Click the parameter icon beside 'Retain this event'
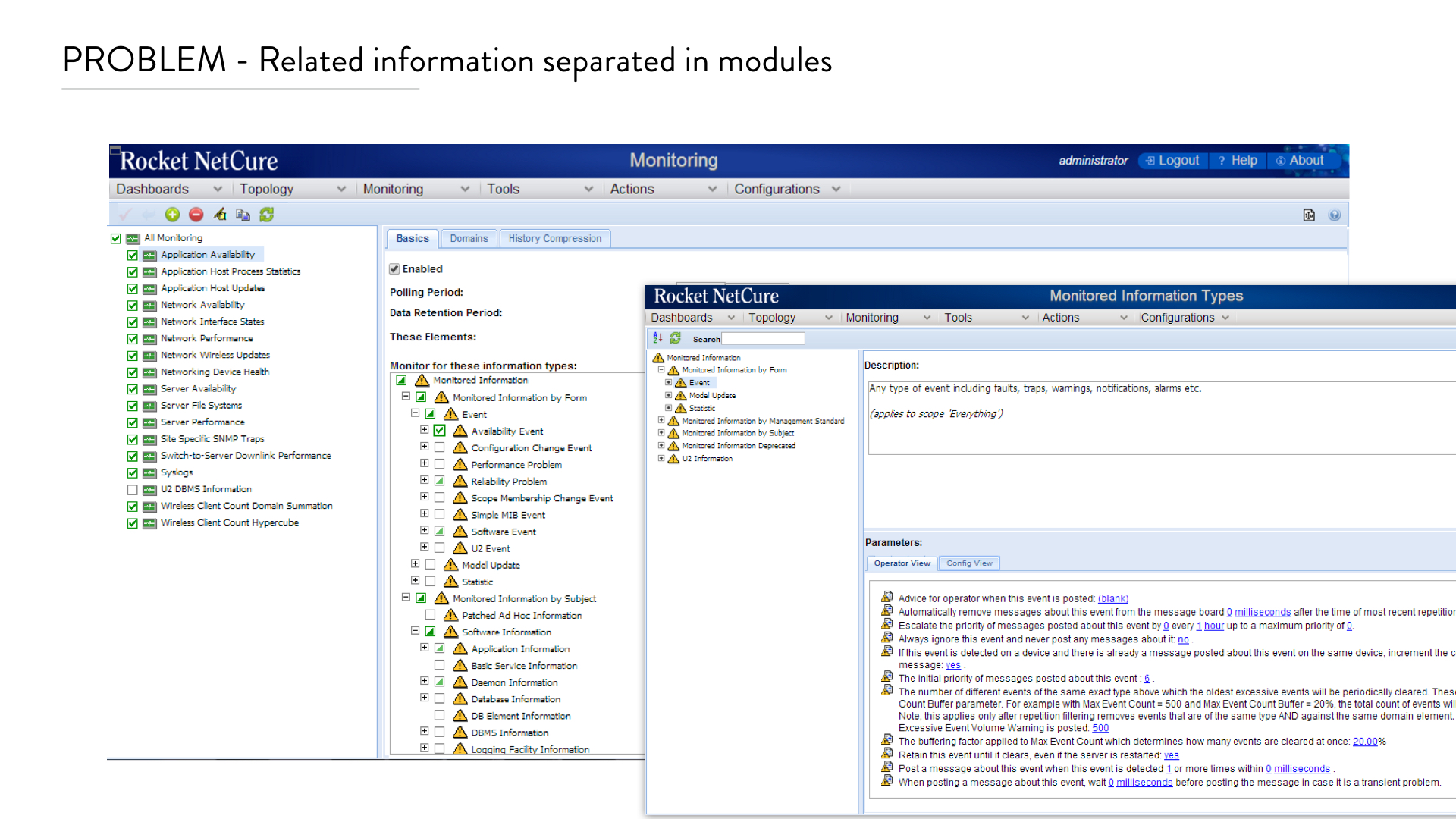The height and width of the screenshot is (819, 1456). click(x=886, y=754)
